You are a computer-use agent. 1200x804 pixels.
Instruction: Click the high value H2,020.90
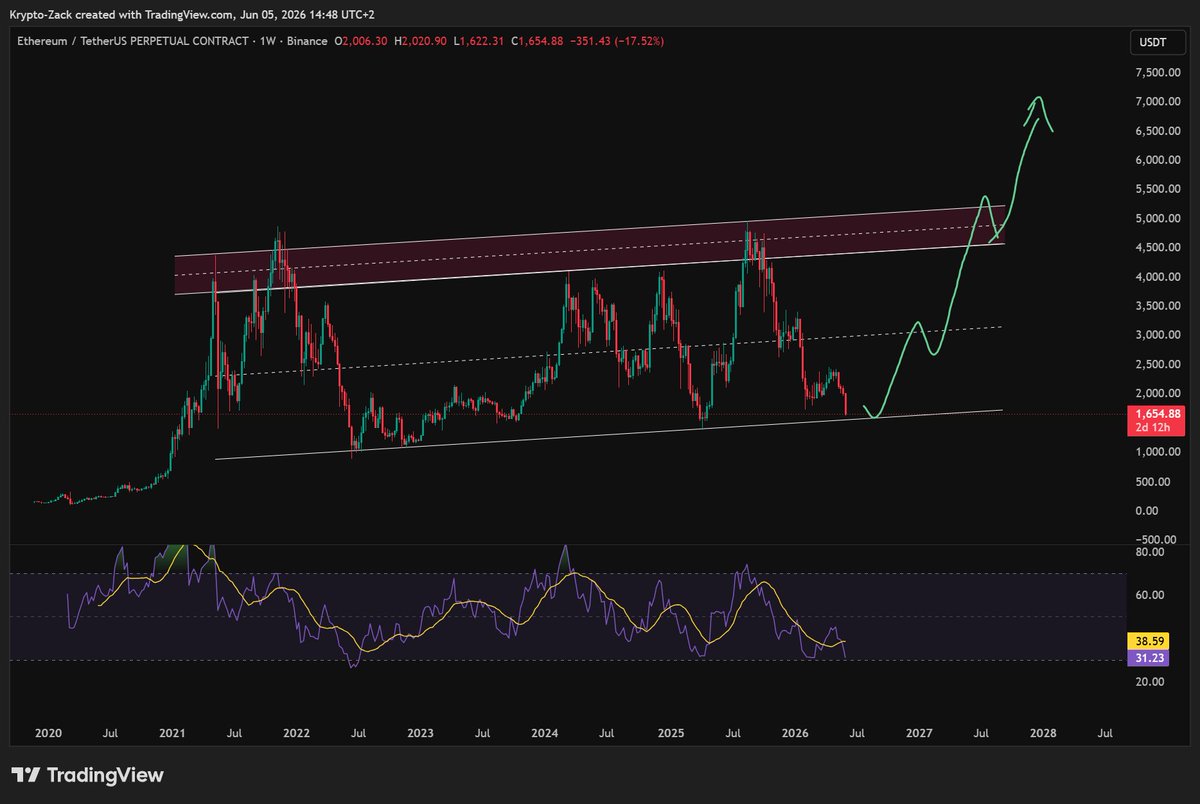[421, 41]
